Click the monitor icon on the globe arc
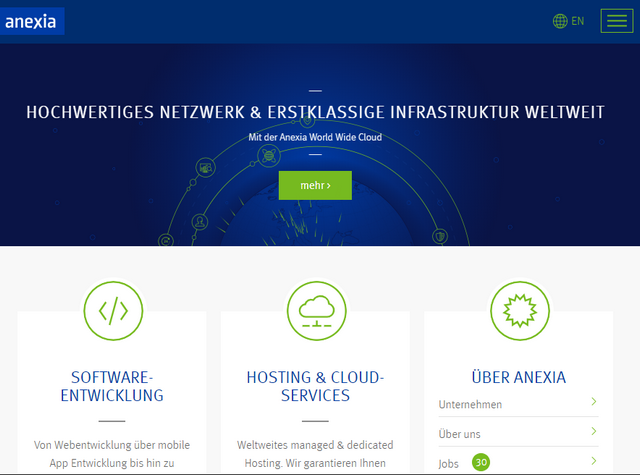This screenshot has width=640, height=475. [x=205, y=168]
